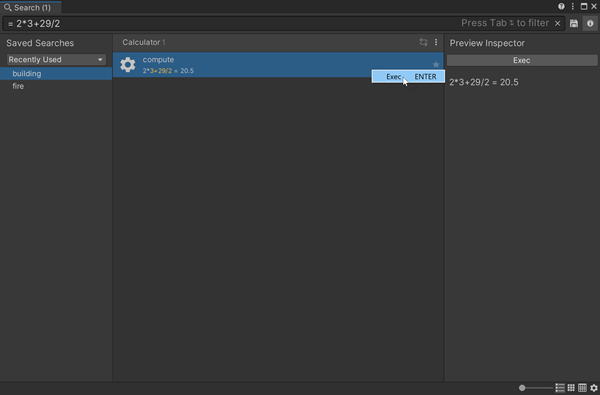The height and width of the screenshot is (395, 600).
Task: Mark compute result as favorite star
Action: tap(436, 64)
